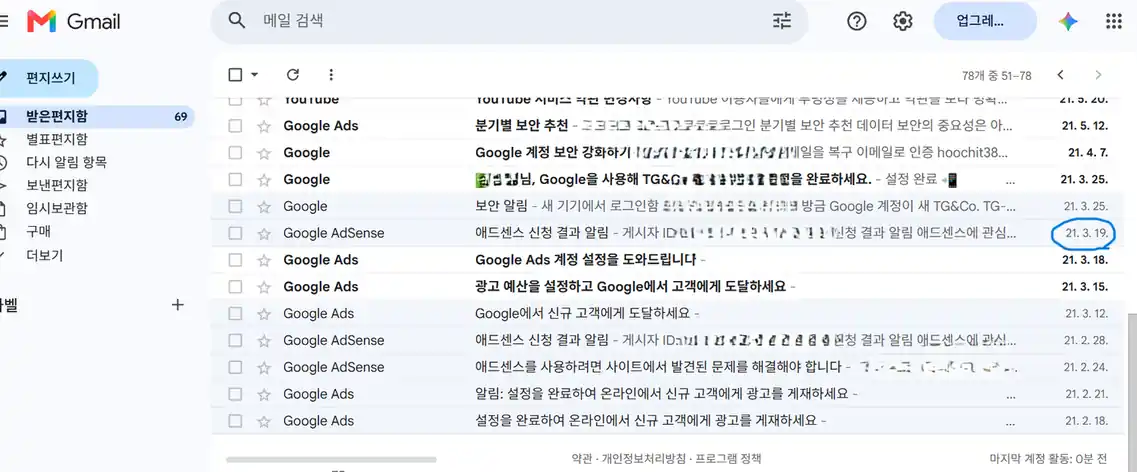Star the Google Ads 21. 3. 15. email
The image size is (1137, 472).
pyautogui.click(x=264, y=287)
